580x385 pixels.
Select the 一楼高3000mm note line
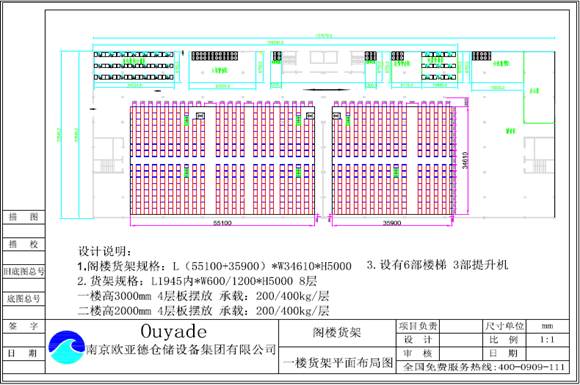point(203,296)
